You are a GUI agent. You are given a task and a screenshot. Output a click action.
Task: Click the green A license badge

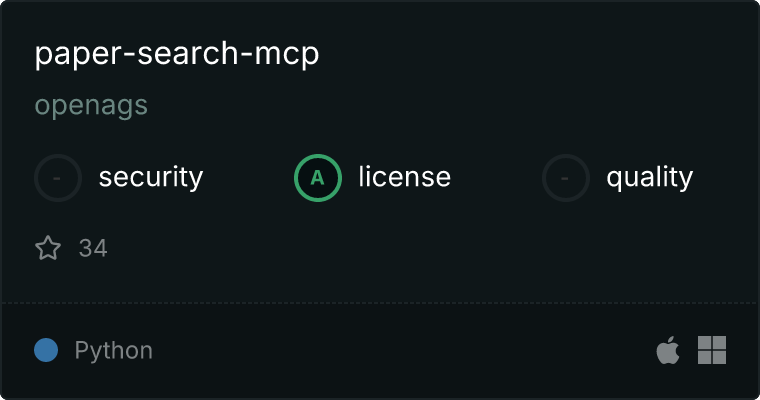coord(318,178)
